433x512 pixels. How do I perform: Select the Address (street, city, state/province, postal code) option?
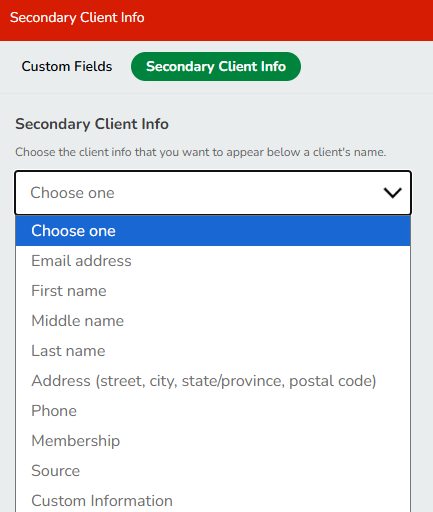(213, 381)
